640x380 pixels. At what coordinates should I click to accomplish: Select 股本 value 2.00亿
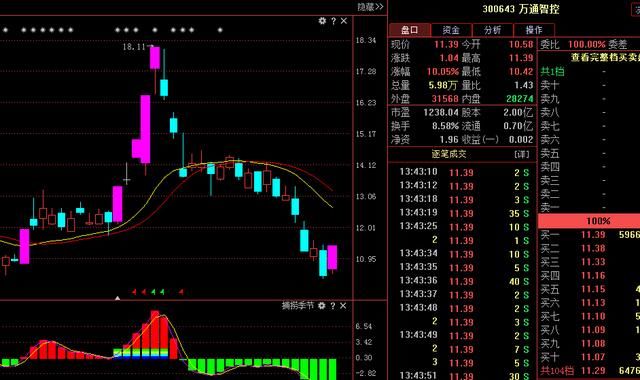click(518, 112)
